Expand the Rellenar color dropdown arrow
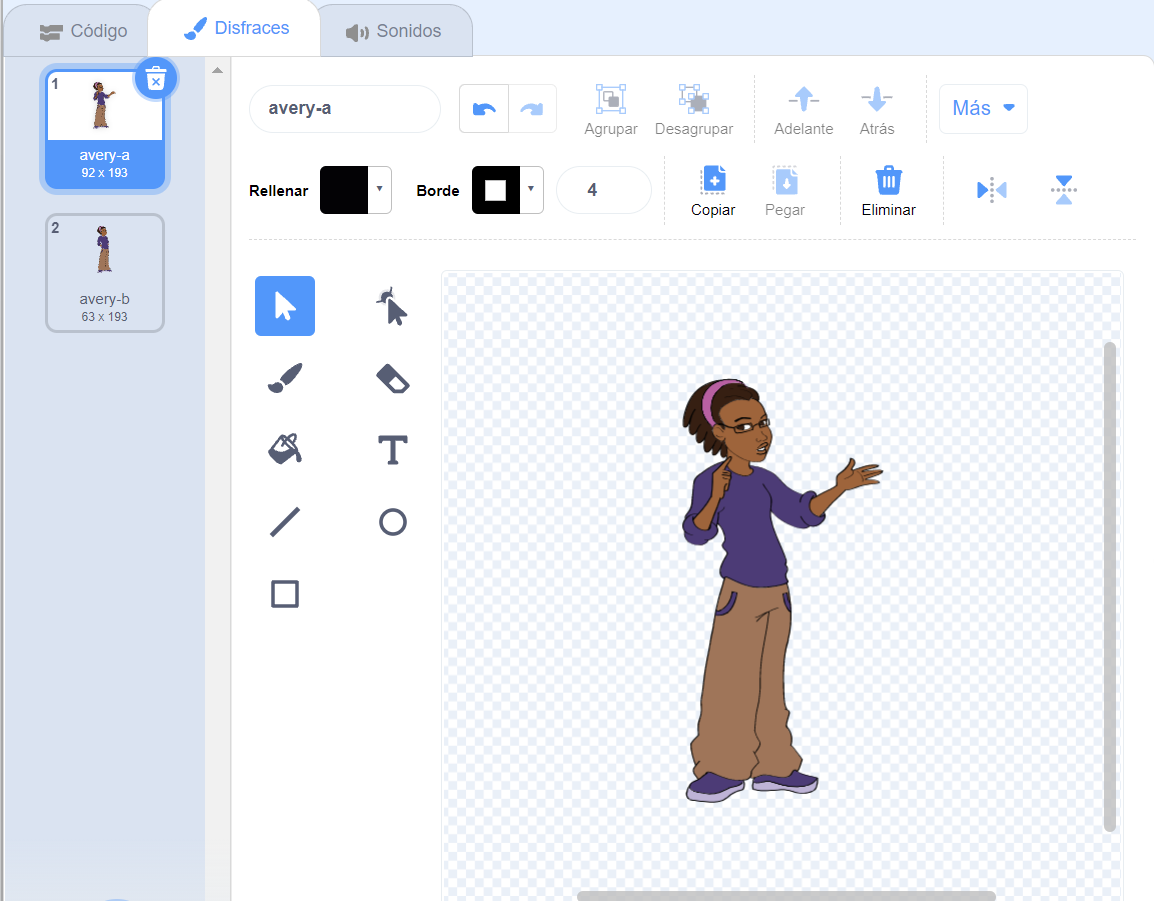Screen dimensions: 1154x901 coord(380,190)
